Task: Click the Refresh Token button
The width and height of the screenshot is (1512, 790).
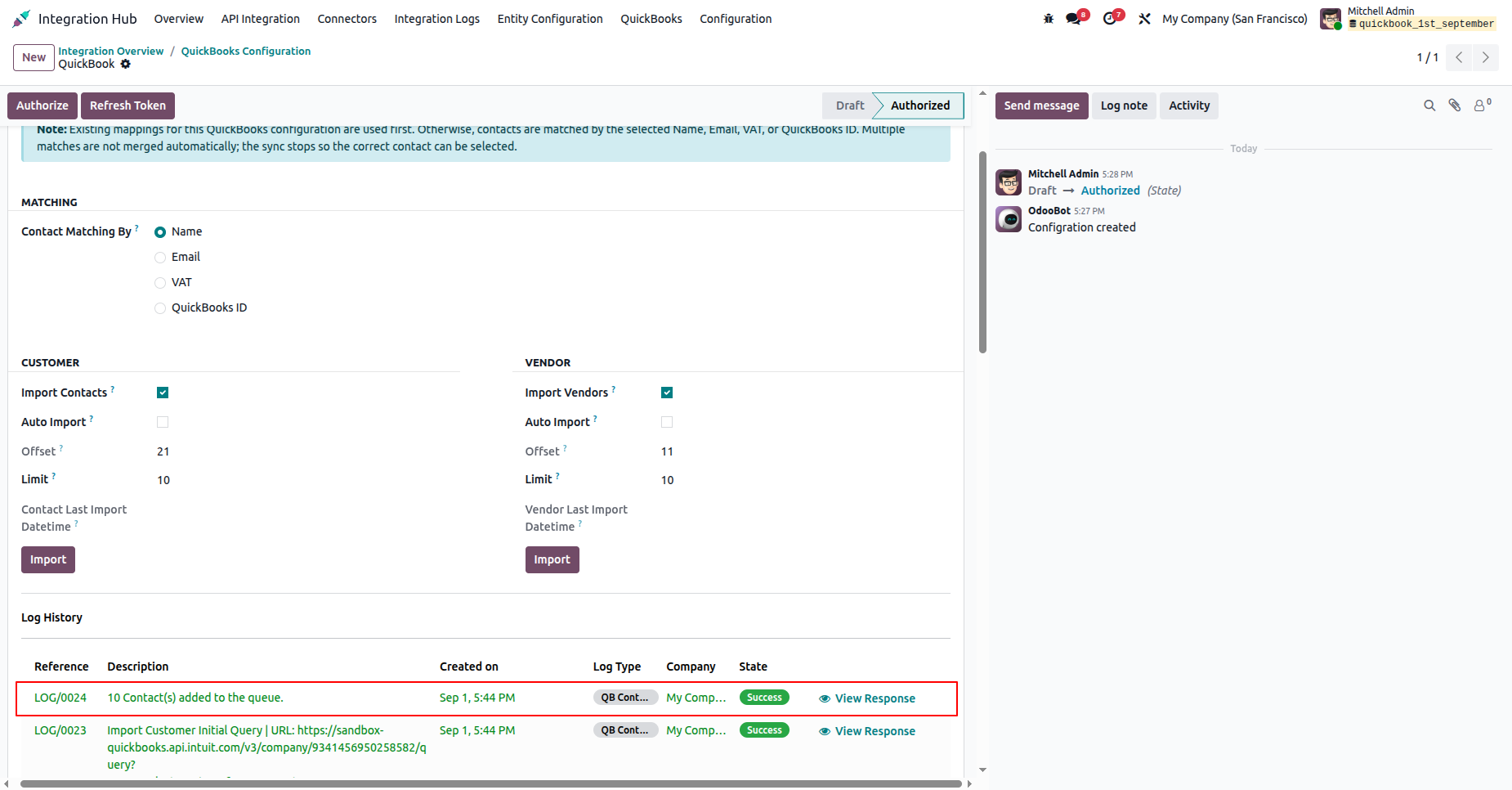Action: click(127, 105)
